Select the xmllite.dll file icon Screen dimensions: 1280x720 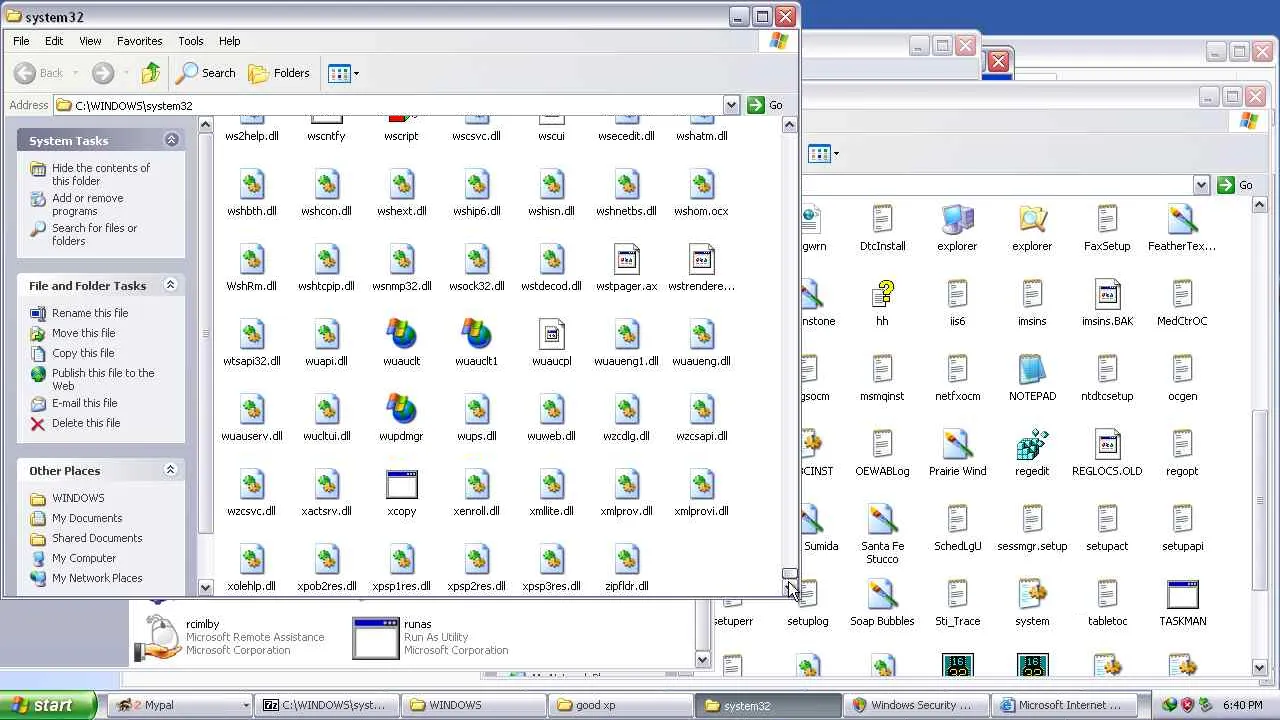(x=551, y=484)
